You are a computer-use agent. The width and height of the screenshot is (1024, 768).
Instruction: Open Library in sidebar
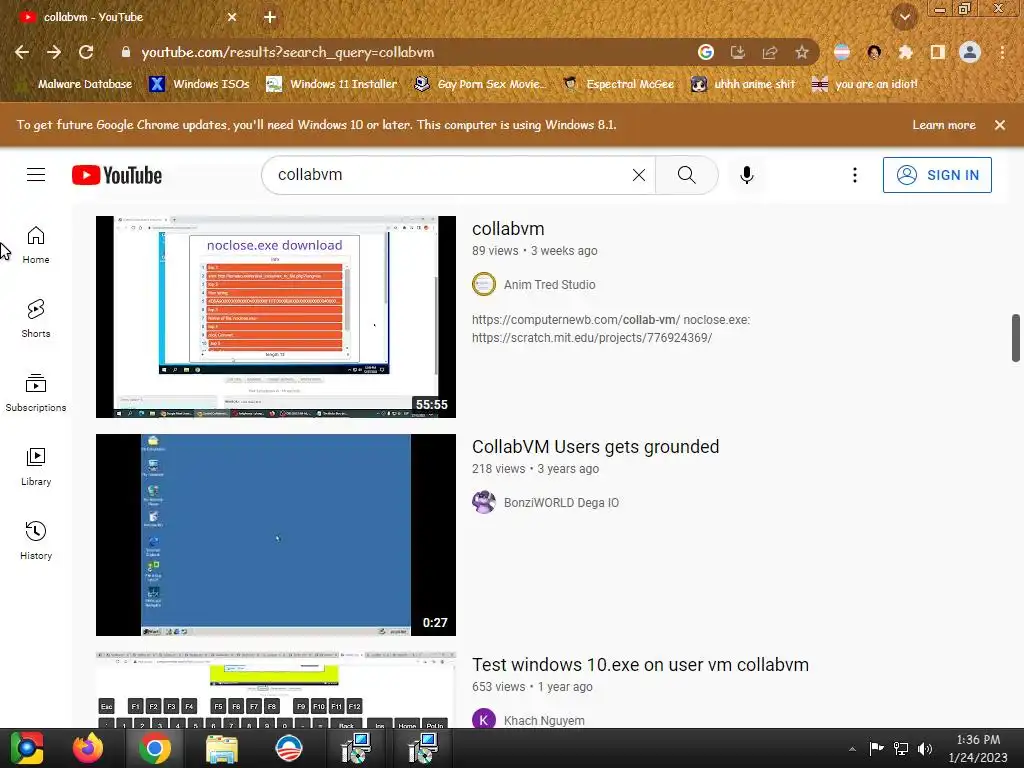(x=36, y=466)
